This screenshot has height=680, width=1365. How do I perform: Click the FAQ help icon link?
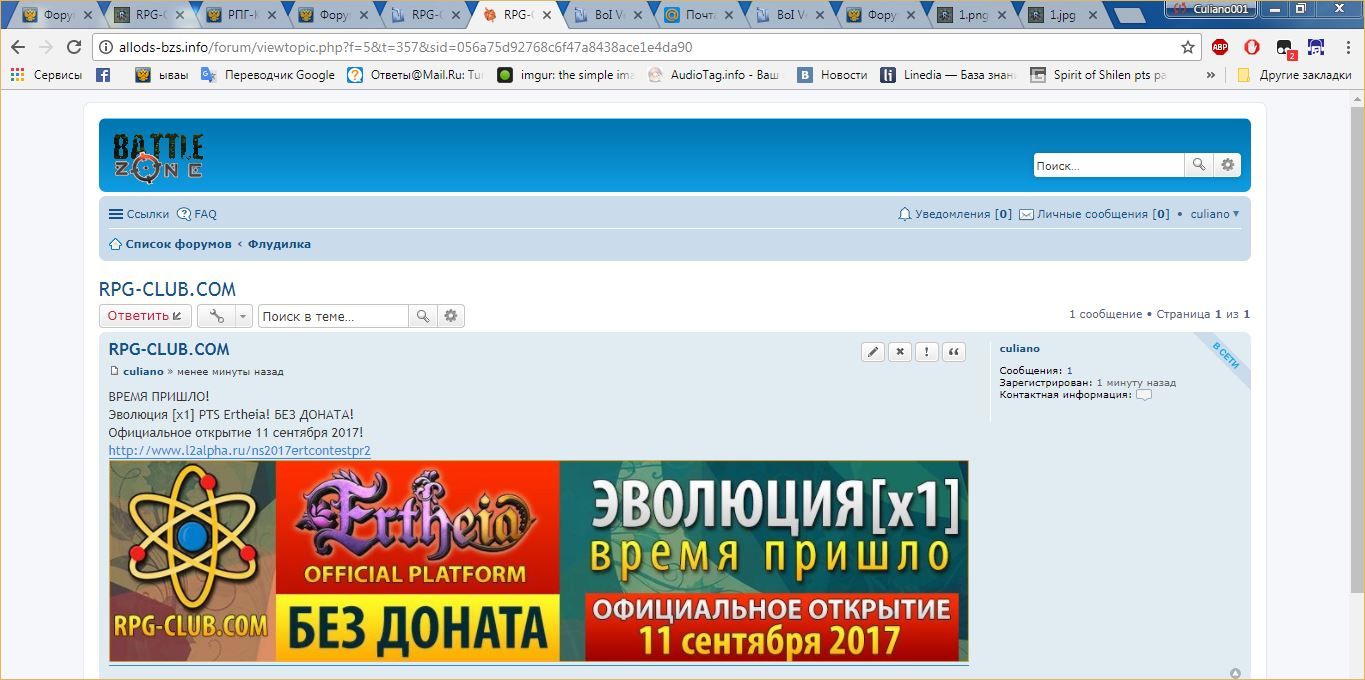(197, 214)
